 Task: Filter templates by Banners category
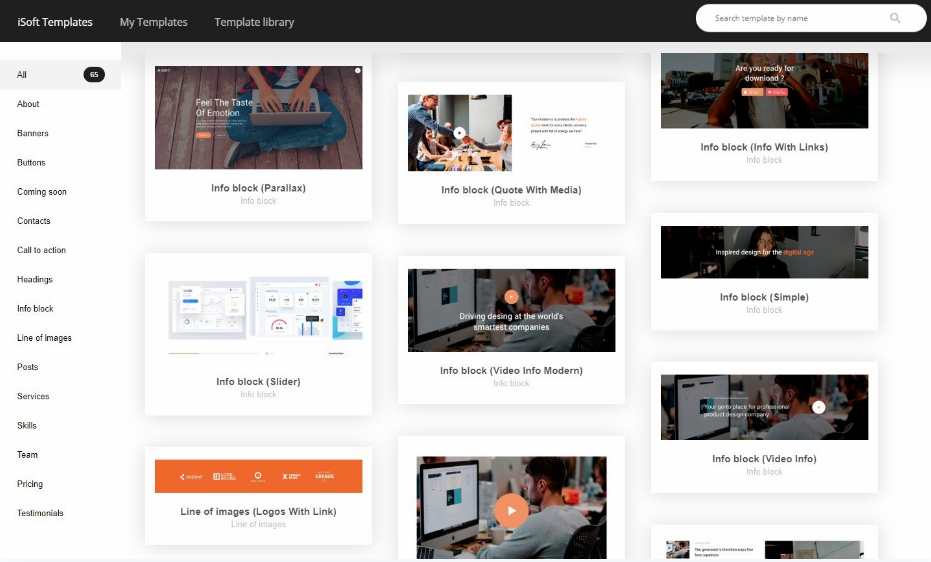[32, 133]
